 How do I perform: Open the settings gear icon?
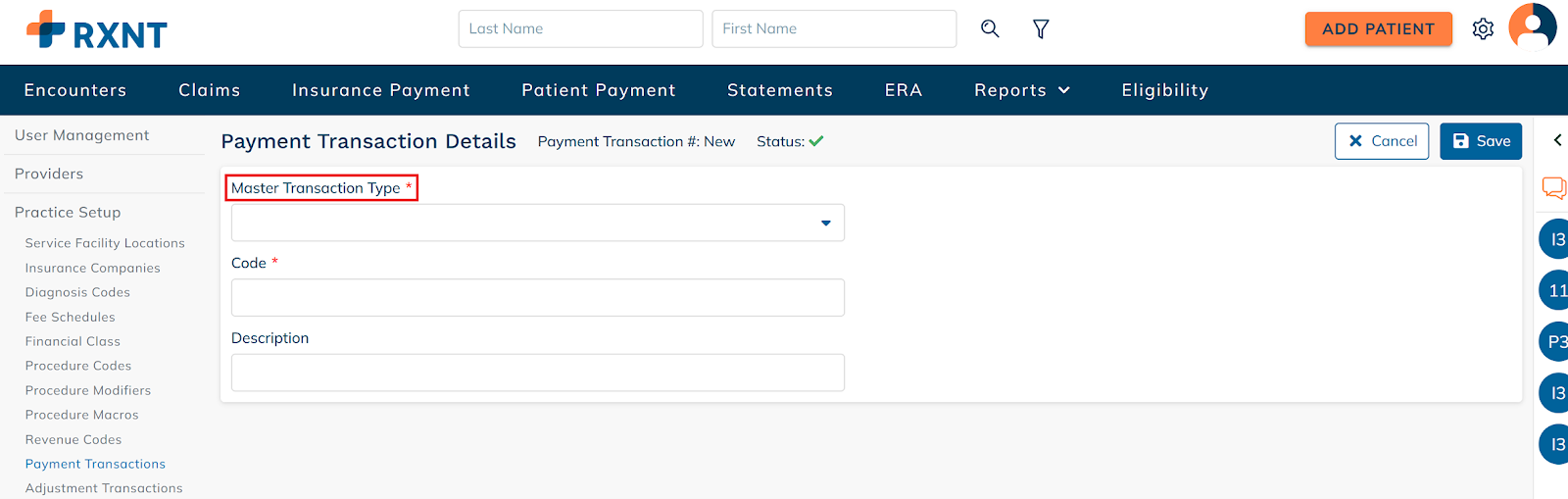click(x=1483, y=29)
